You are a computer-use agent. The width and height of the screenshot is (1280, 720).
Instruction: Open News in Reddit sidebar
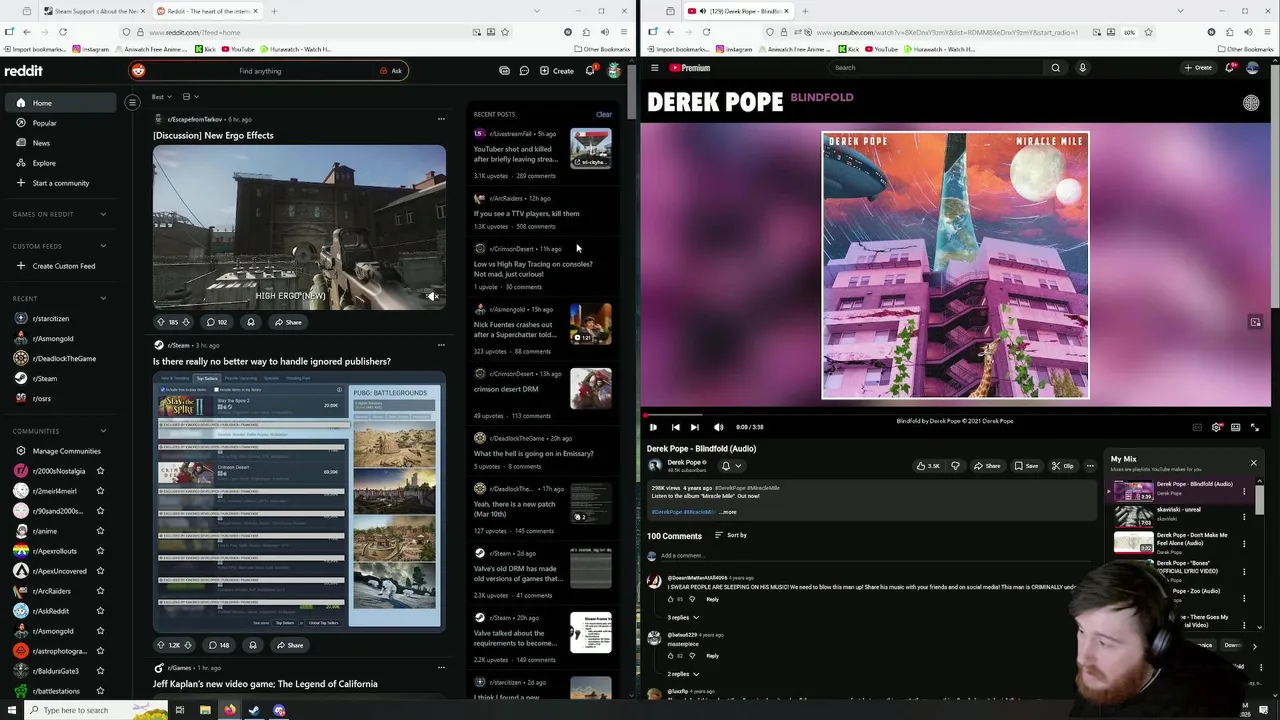[x=60, y=143]
